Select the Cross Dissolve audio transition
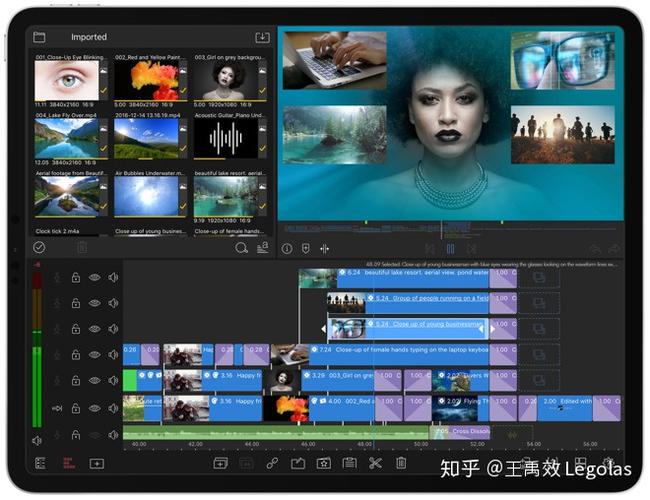650x500 pixels. coord(460,432)
